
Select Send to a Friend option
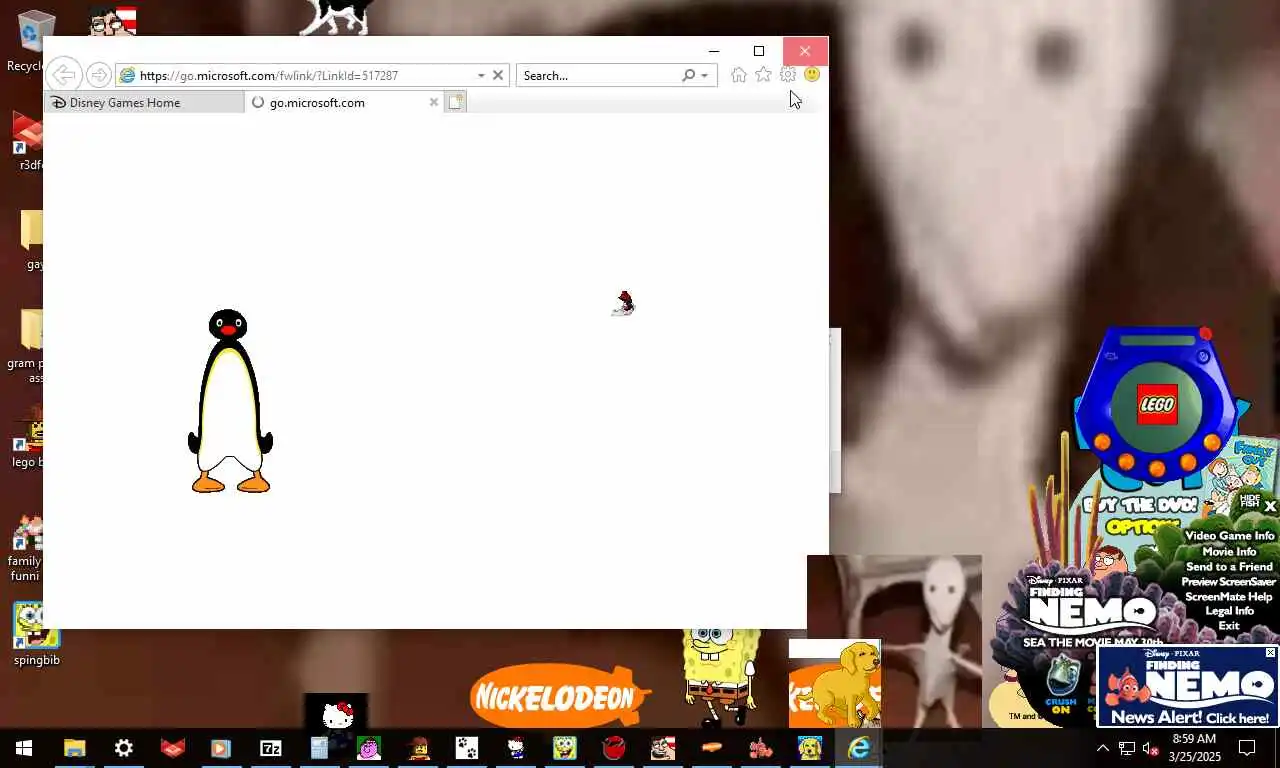coord(1229,566)
